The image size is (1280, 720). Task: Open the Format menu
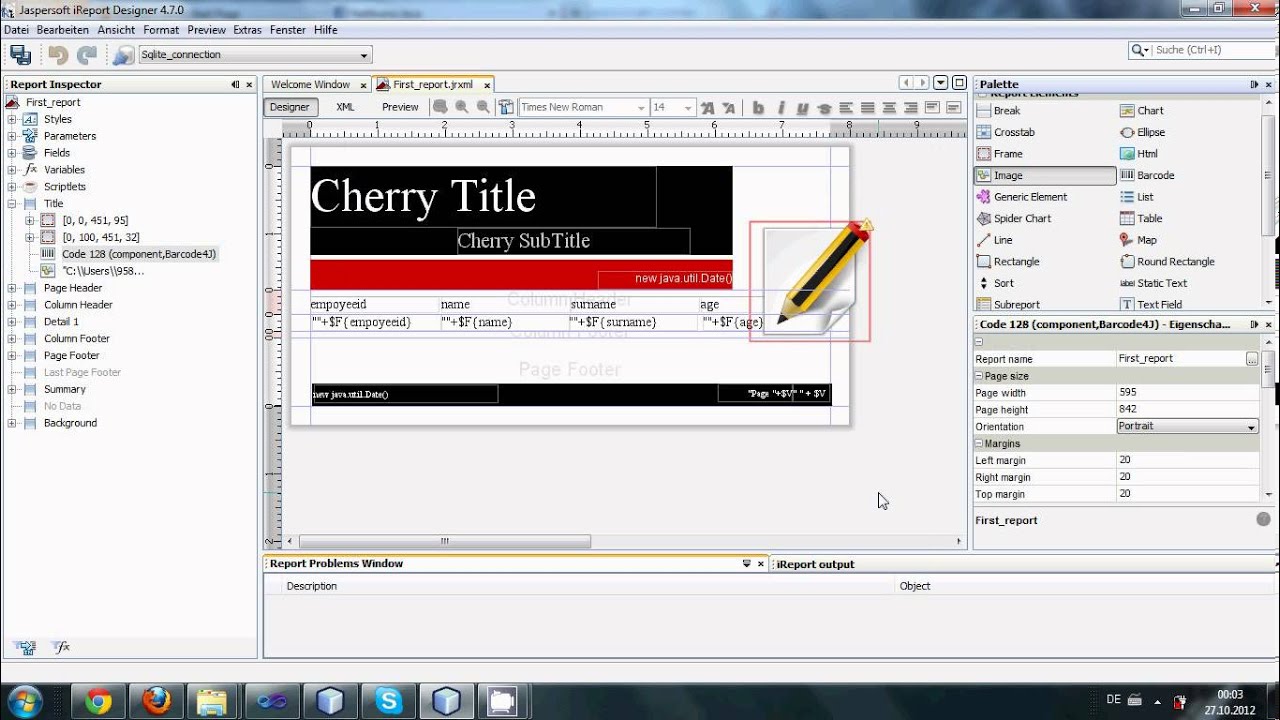161,30
